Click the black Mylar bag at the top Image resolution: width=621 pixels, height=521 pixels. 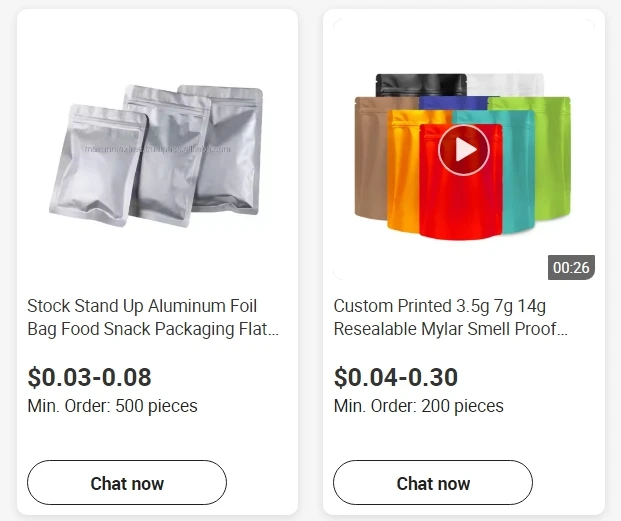click(405, 84)
